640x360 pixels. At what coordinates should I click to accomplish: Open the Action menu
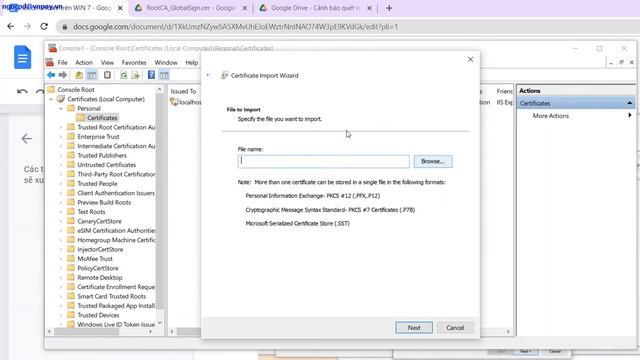84,62
